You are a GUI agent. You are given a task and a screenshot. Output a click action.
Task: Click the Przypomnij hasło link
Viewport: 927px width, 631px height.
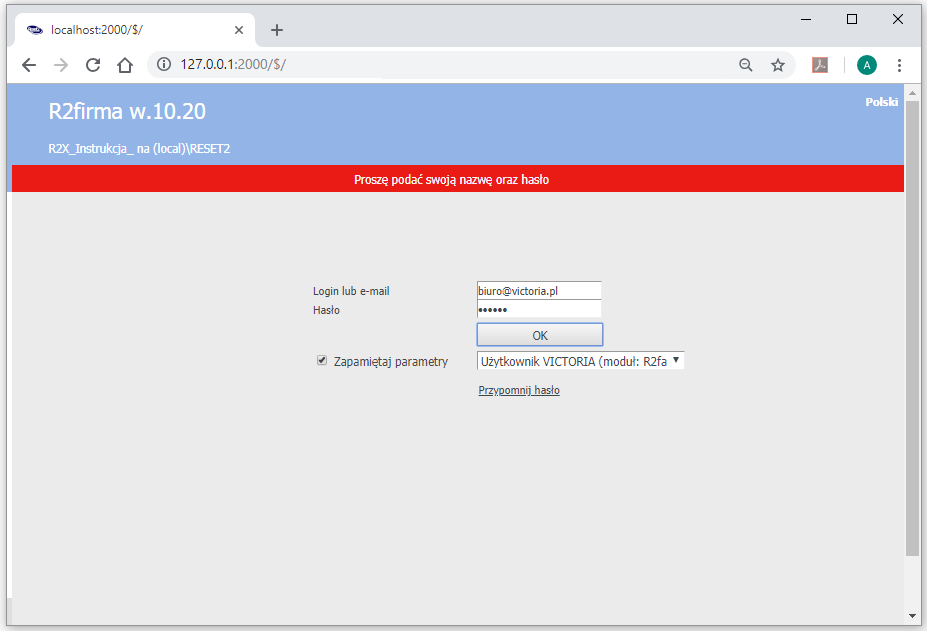(x=519, y=390)
